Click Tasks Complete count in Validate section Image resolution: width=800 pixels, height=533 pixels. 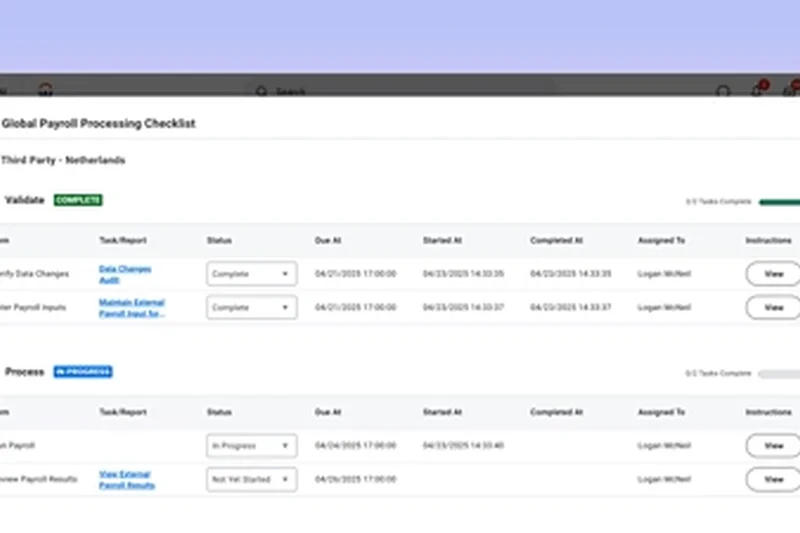click(718, 202)
